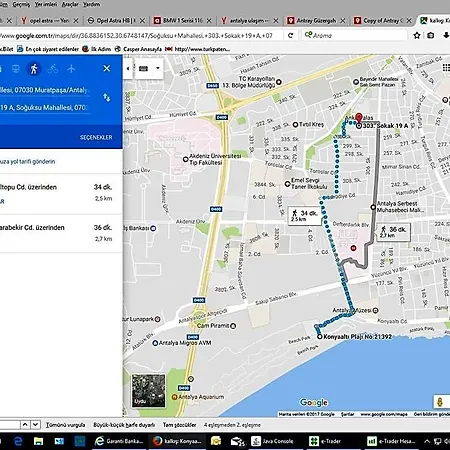Open the send directions to phone link

(27, 162)
